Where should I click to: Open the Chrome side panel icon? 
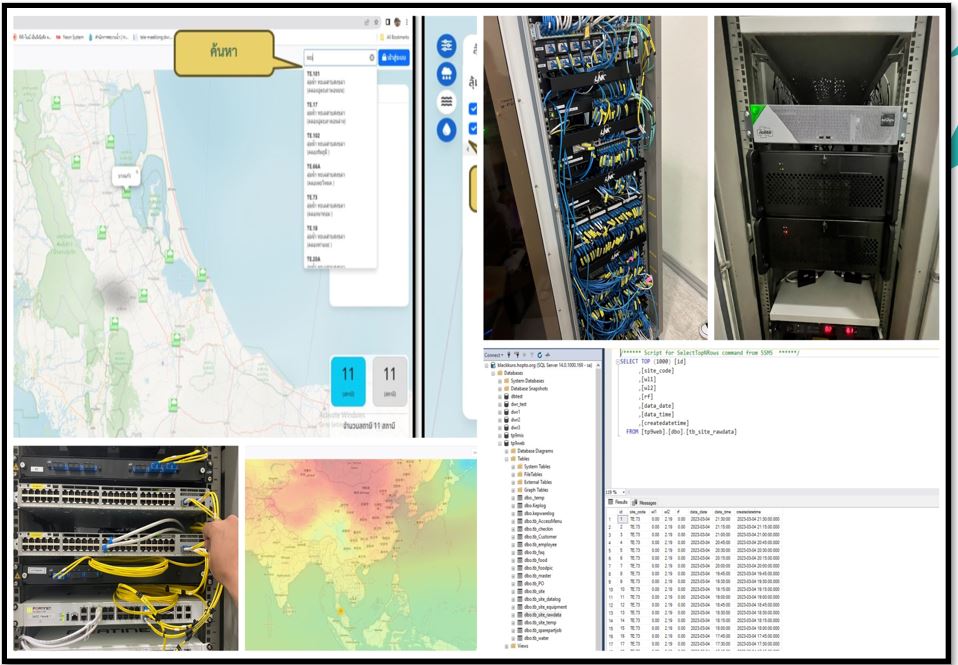(x=387, y=22)
